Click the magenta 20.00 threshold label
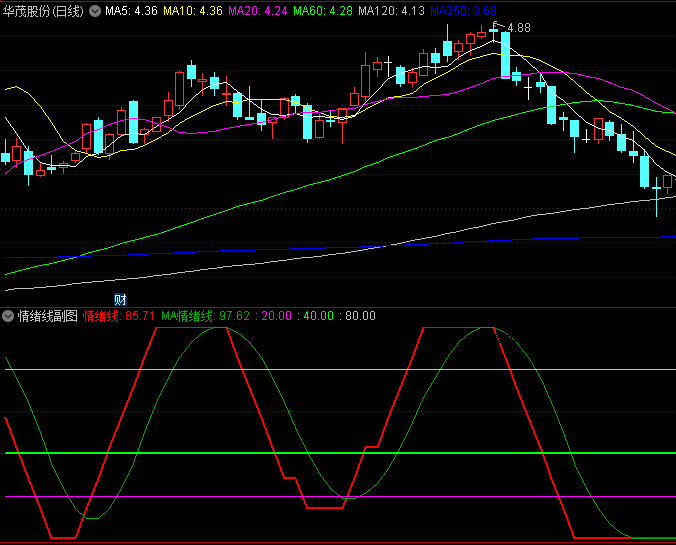676x545 pixels. [277, 316]
